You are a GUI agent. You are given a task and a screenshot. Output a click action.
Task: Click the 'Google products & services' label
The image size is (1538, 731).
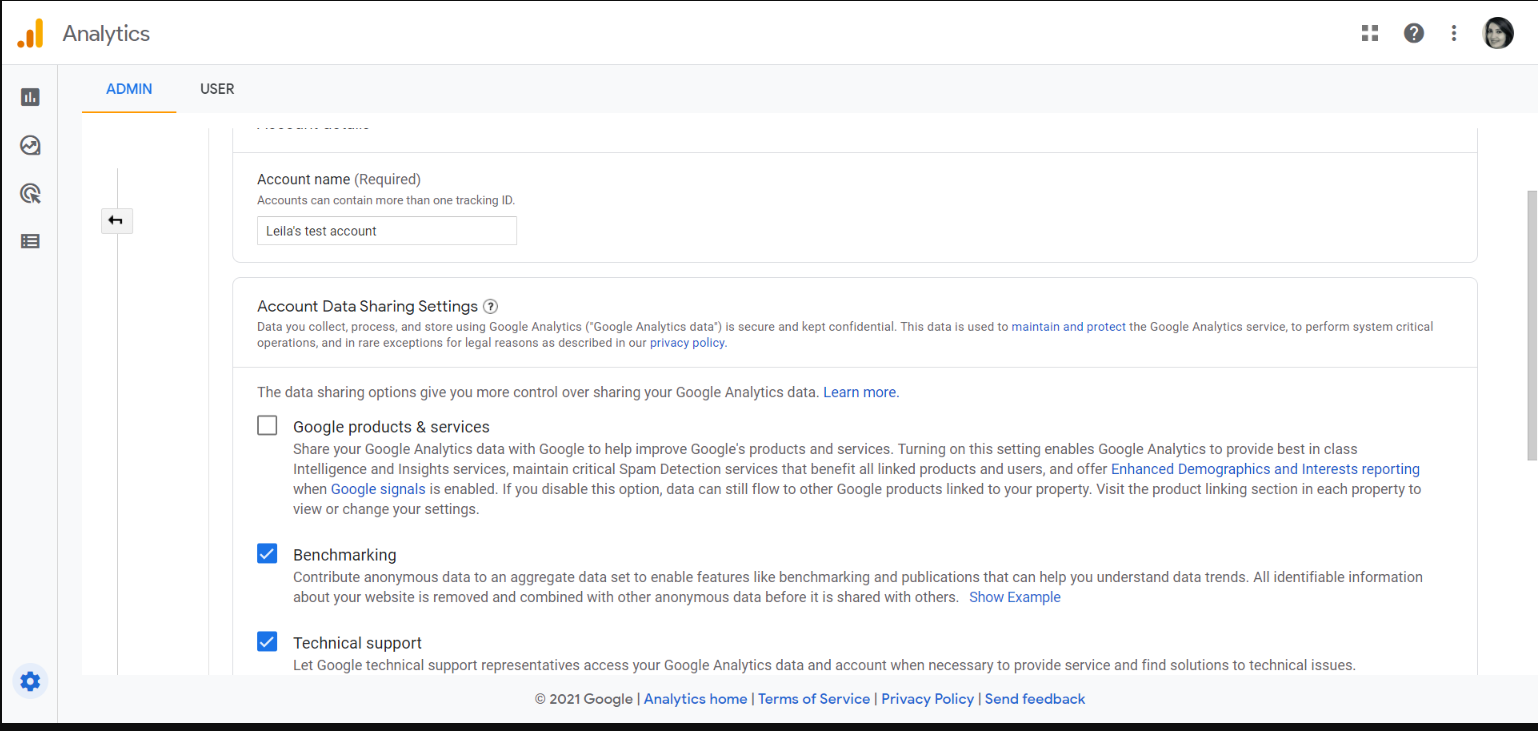pyautogui.click(x=391, y=427)
